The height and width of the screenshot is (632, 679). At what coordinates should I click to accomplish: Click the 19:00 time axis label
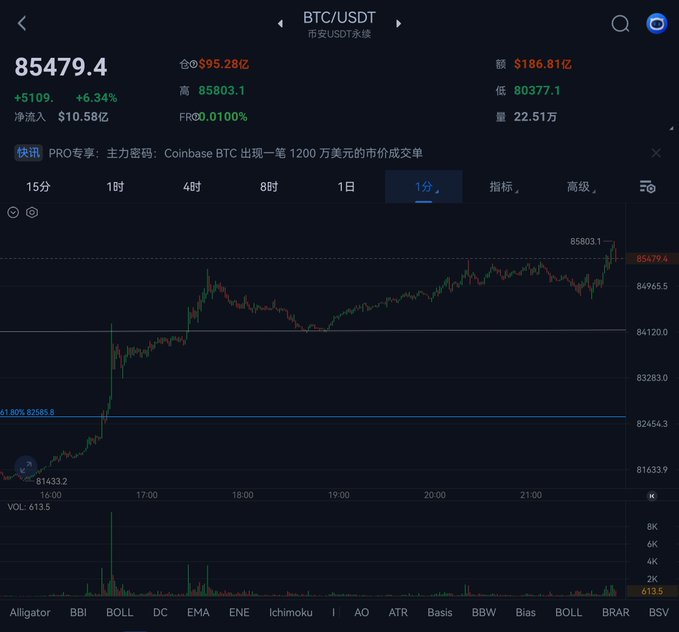(x=339, y=495)
